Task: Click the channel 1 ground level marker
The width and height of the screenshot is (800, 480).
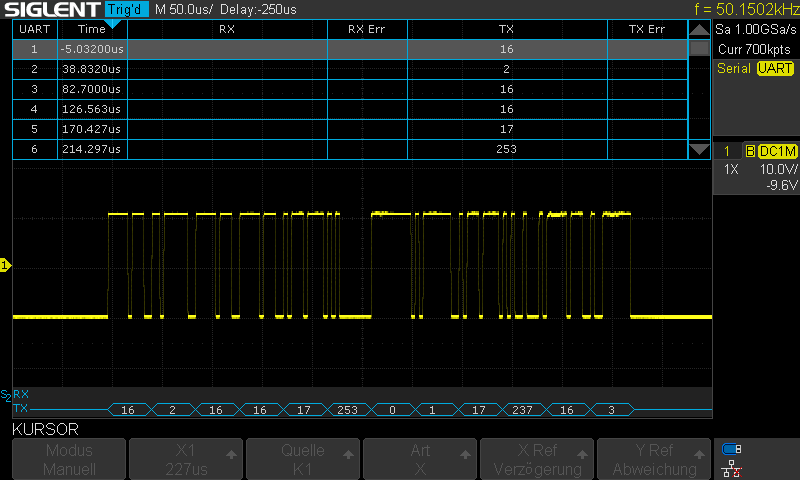Action: tap(5, 265)
